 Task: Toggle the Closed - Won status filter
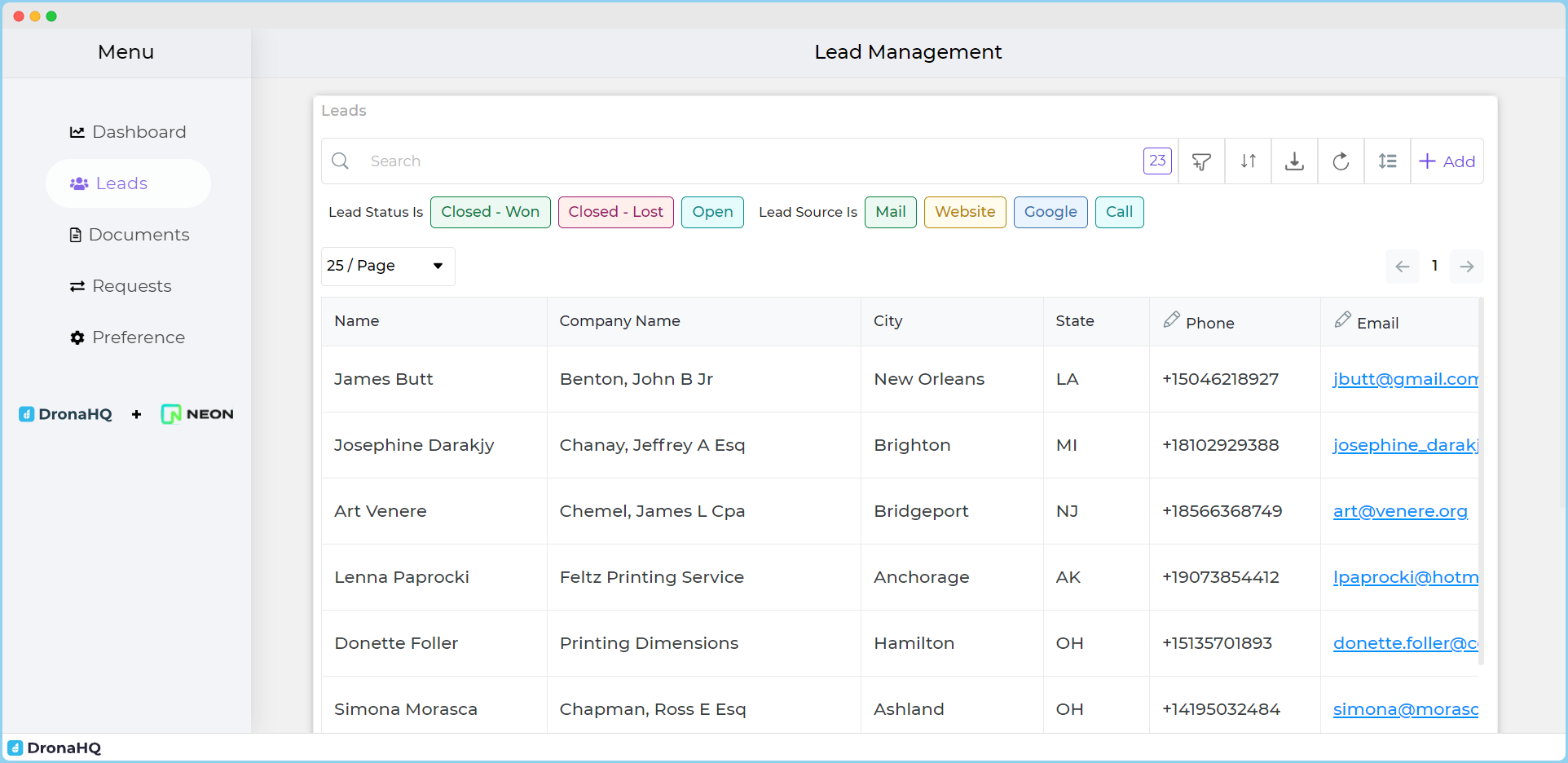(490, 212)
